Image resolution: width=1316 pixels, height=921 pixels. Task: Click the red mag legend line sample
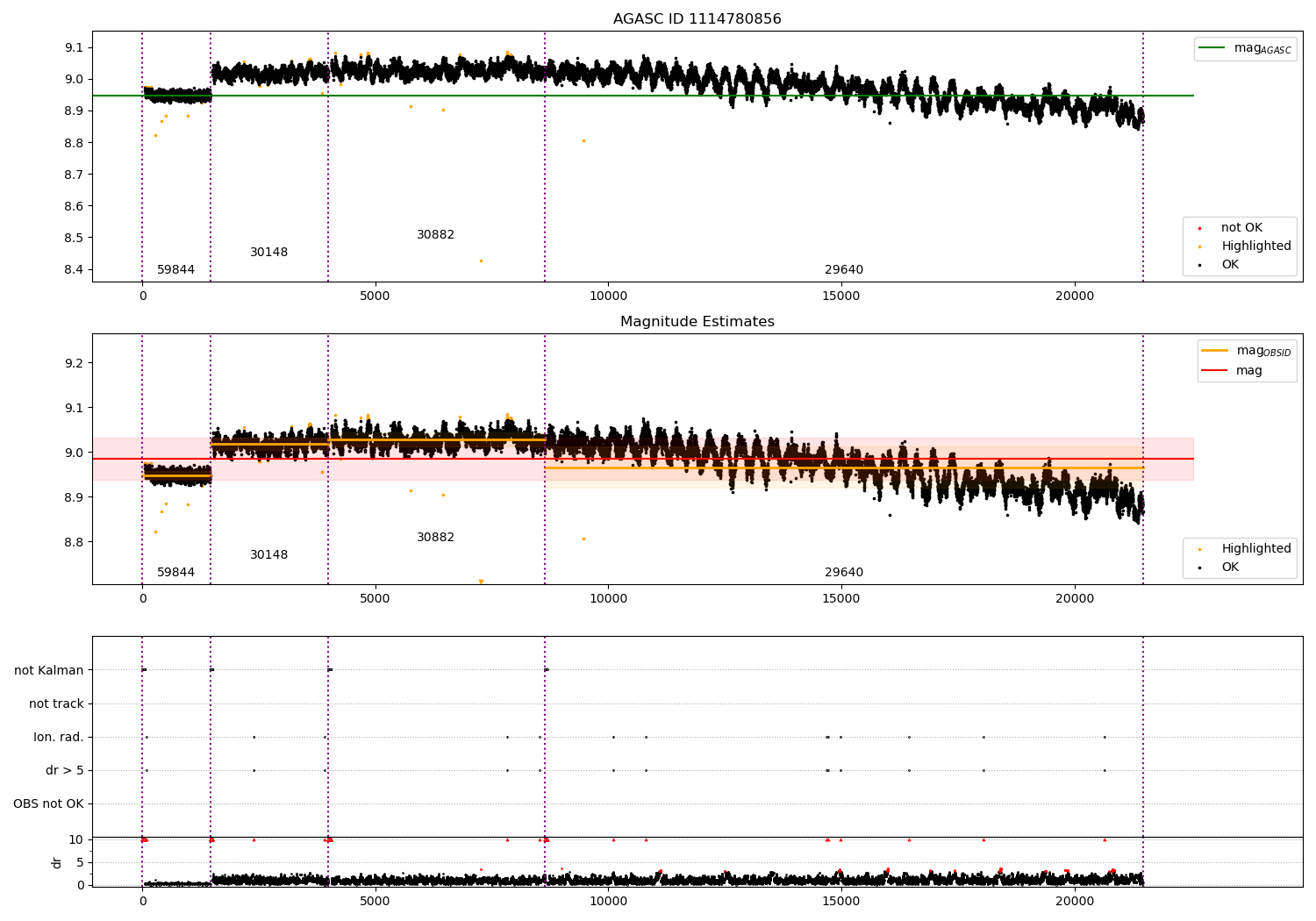1215,370
